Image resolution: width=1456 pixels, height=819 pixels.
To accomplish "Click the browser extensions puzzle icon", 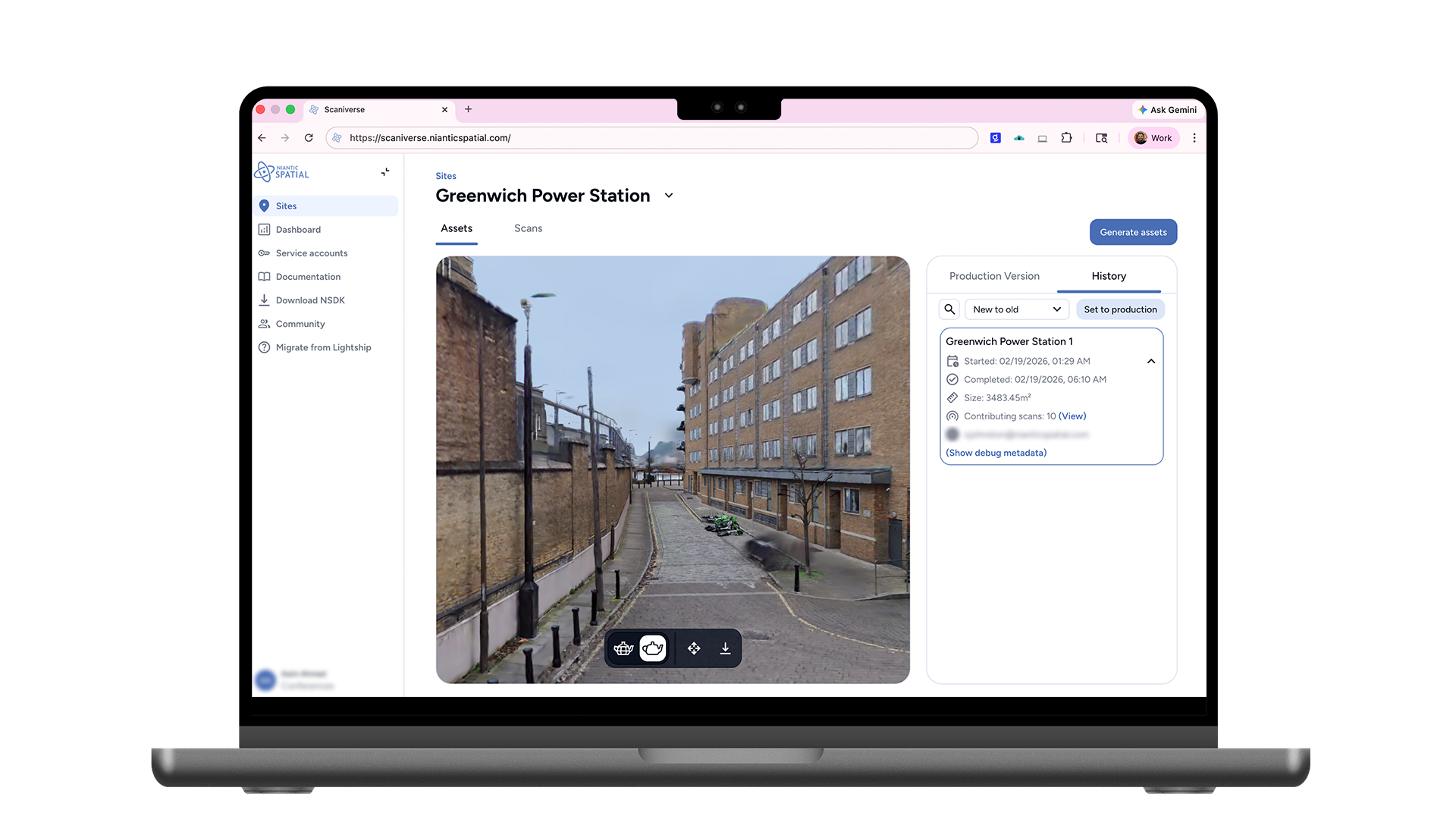I will pyautogui.click(x=1066, y=138).
